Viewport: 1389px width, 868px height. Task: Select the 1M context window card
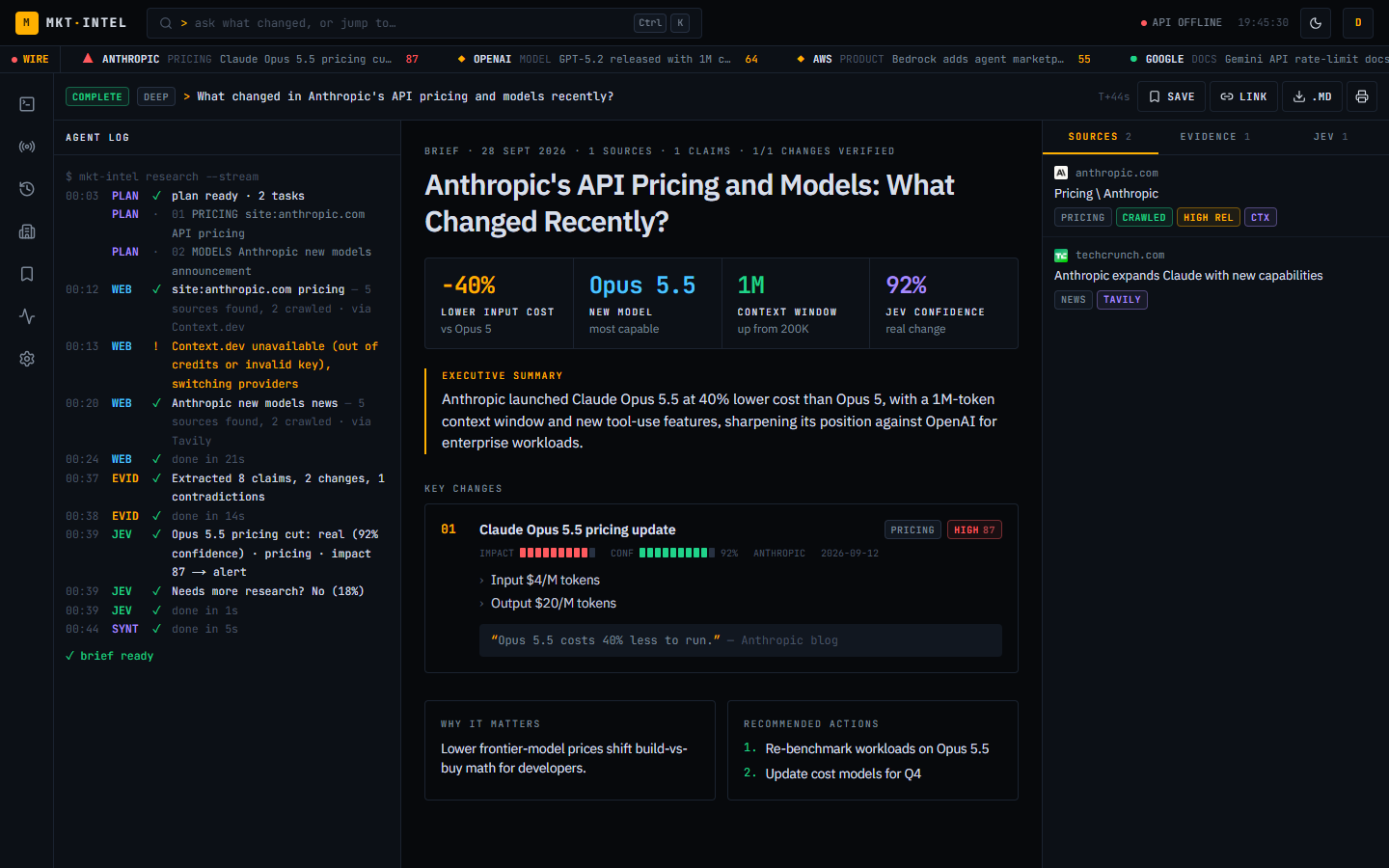796,303
